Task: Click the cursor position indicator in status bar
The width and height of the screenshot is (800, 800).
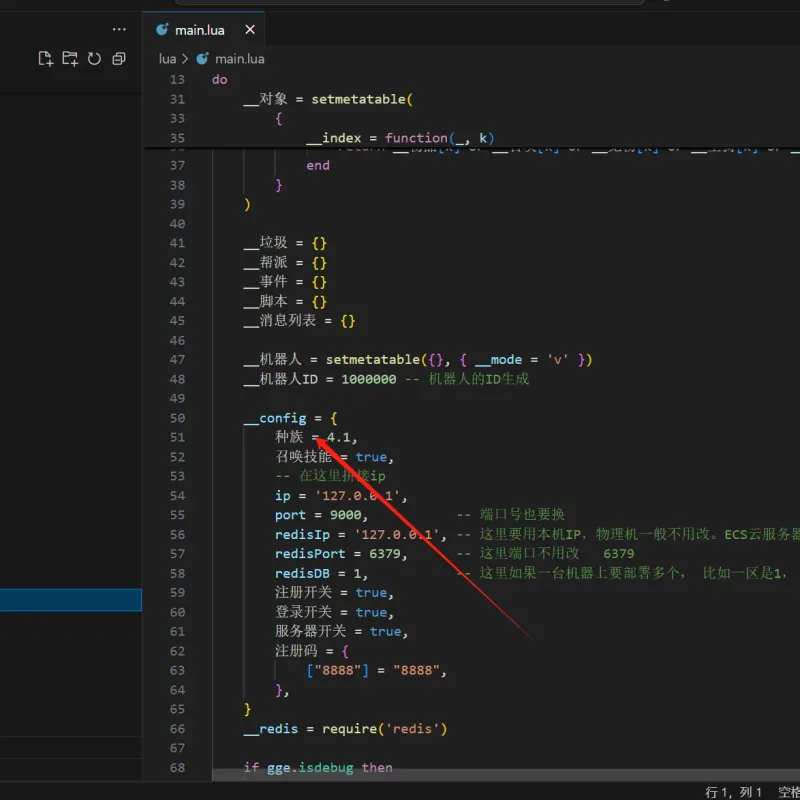Action: (733, 792)
